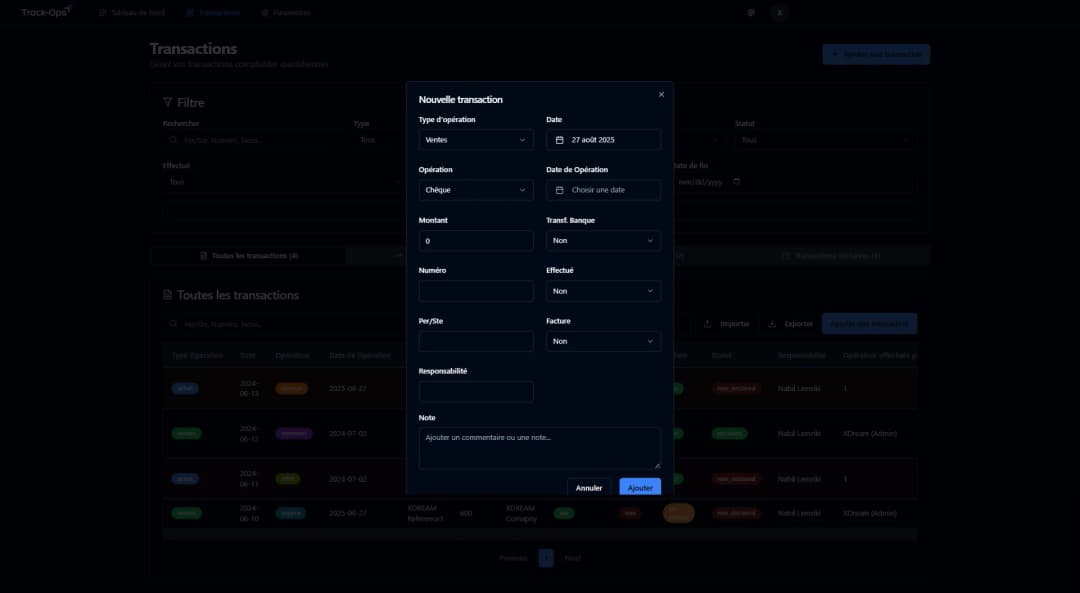This screenshot has width=1080, height=593.
Task: Open the Effectué dropdown in the dialog
Action: click(603, 290)
